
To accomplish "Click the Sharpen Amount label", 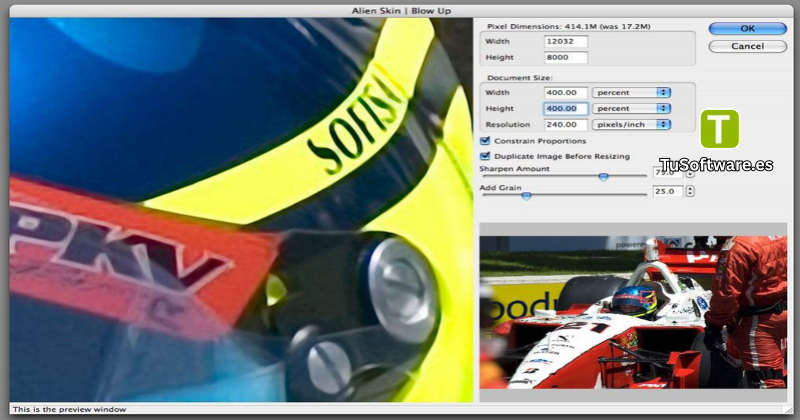I will coord(514,168).
